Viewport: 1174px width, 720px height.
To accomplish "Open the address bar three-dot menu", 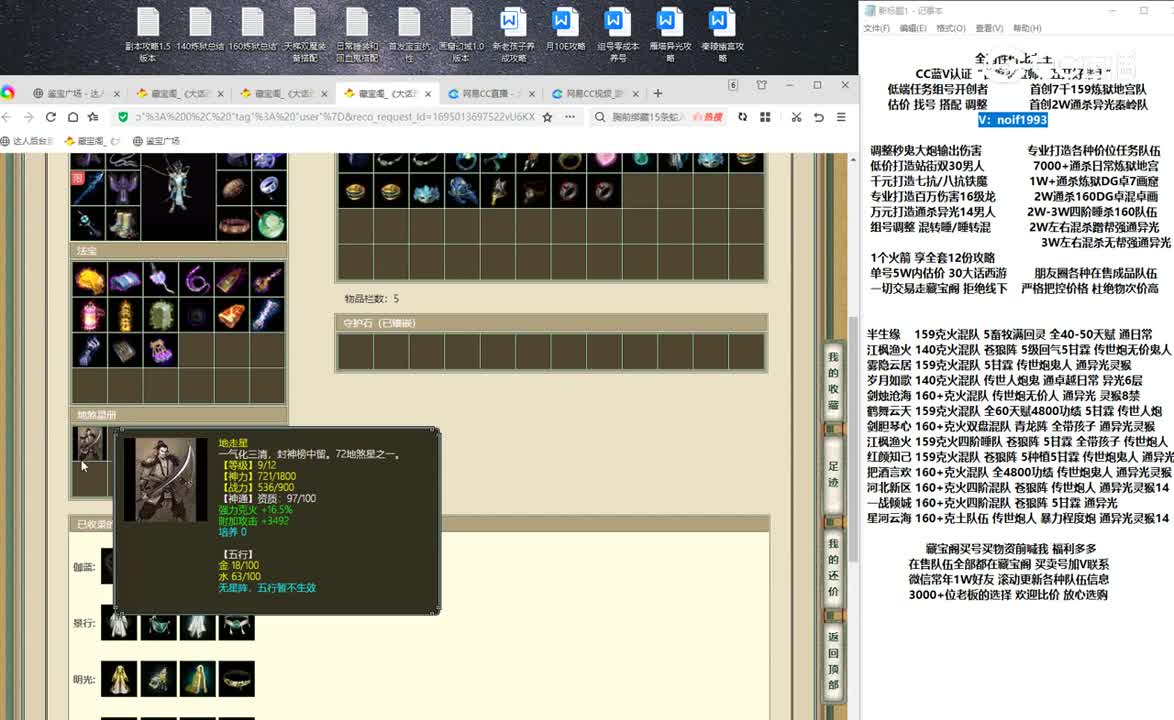I will tap(570, 117).
